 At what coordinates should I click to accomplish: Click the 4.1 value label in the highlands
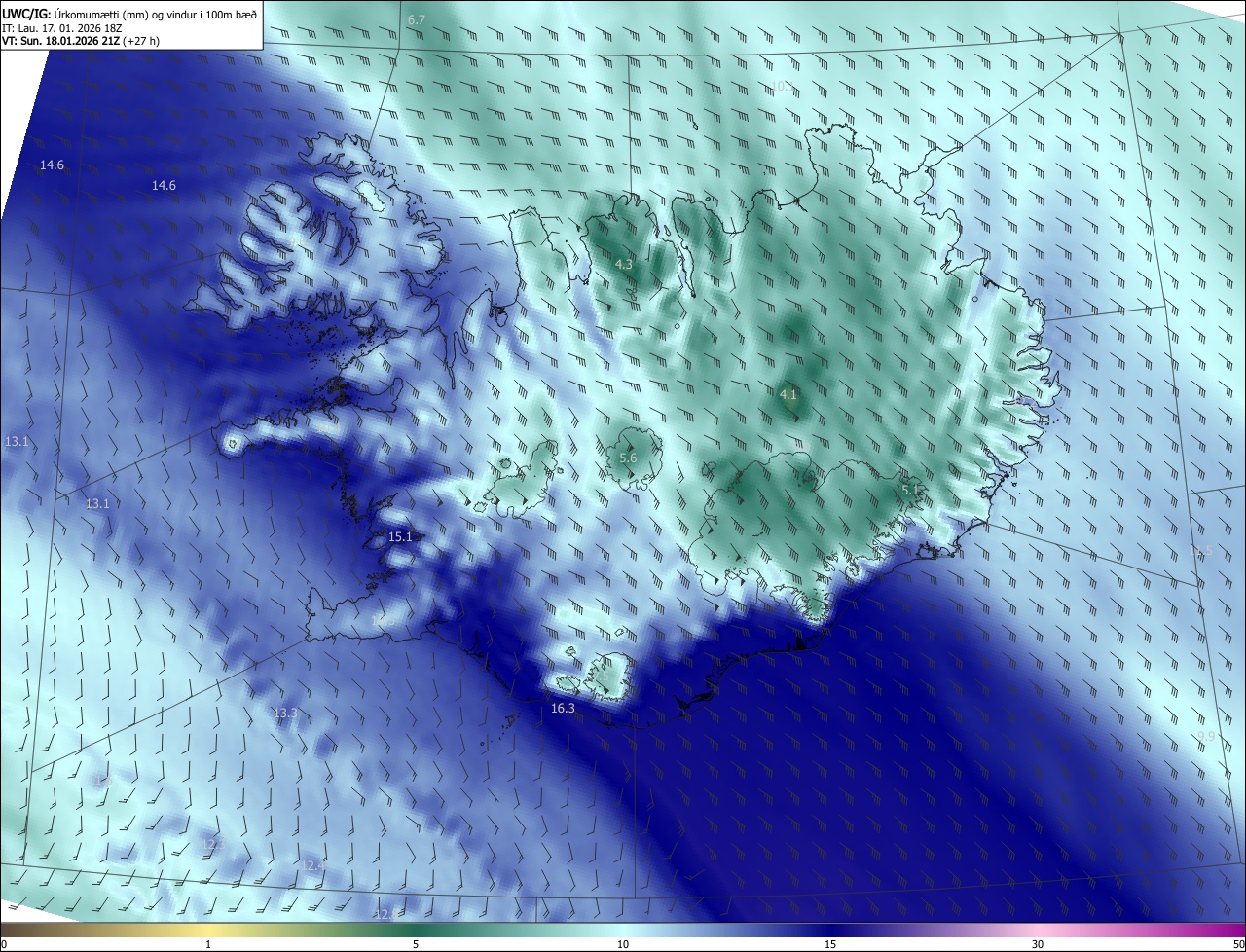(x=788, y=394)
